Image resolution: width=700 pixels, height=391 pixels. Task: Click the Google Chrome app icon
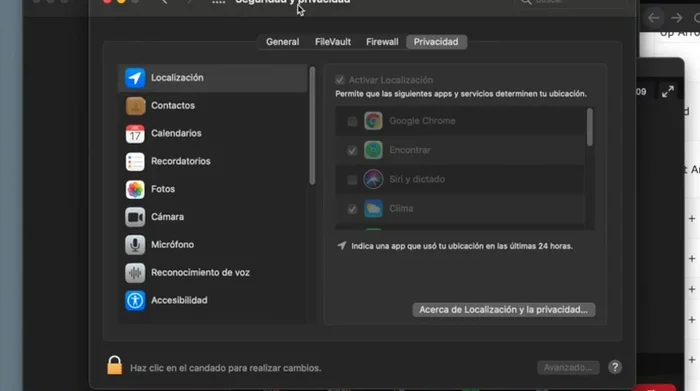pos(373,121)
